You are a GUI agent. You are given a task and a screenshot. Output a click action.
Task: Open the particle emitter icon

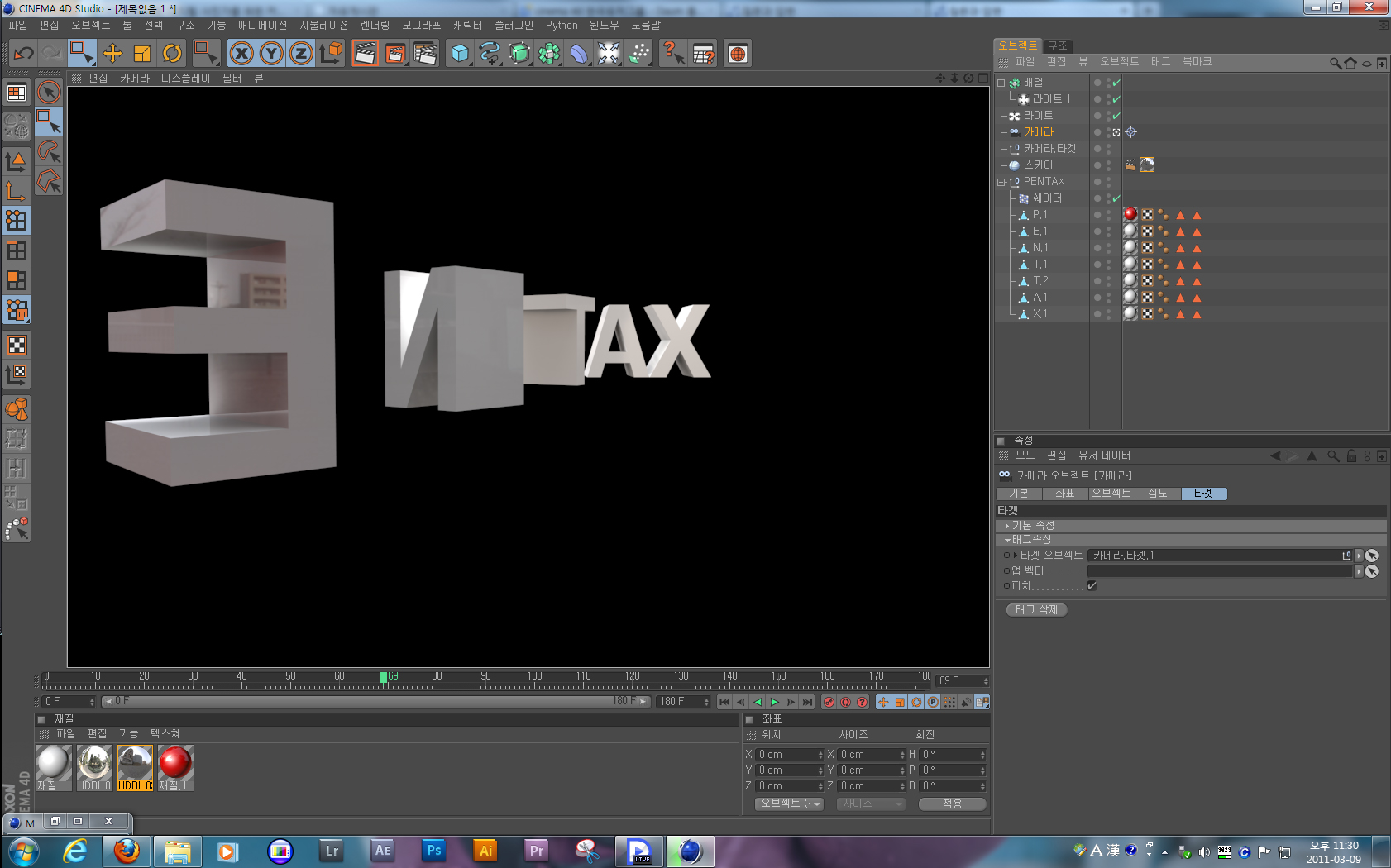639,54
